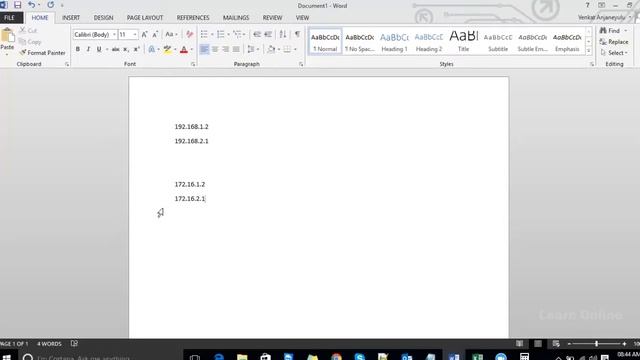Select Align Left alignment
Viewport: 640px width, 360px height.
(204, 49)
